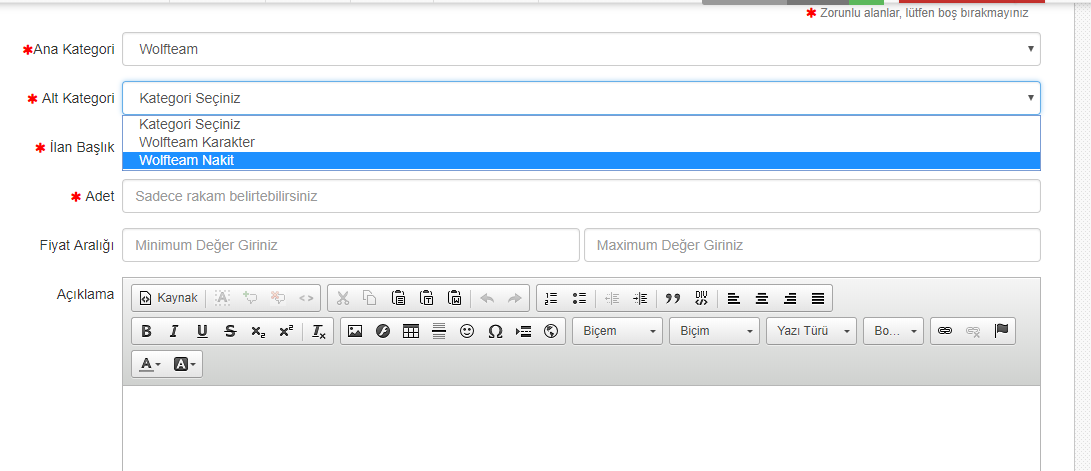The height and width of the screenshot is (471, 1091).
Task: Click the Redo arrow icon
Action: click(514, 298)
